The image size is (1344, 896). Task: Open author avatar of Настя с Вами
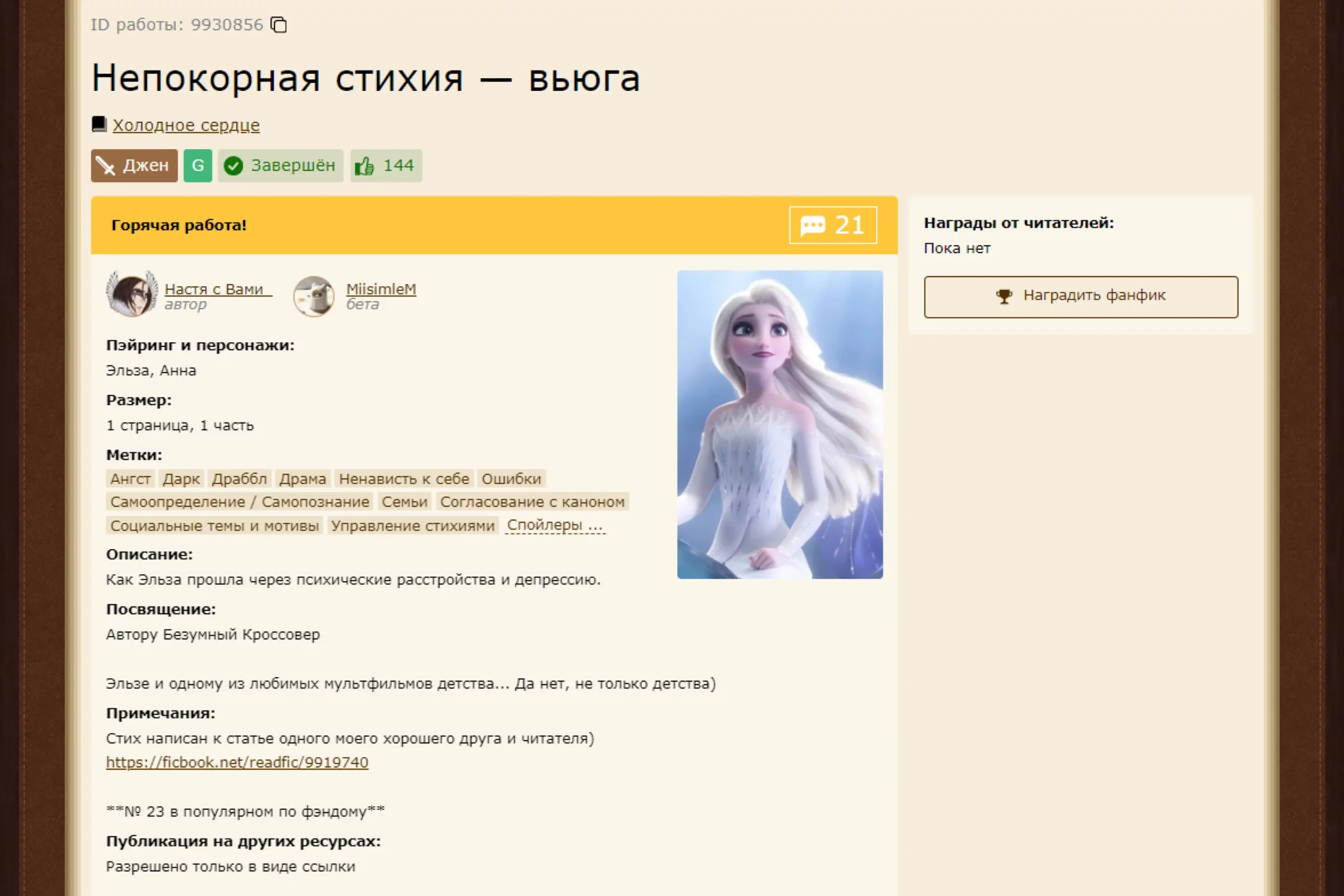pos(132,294)
